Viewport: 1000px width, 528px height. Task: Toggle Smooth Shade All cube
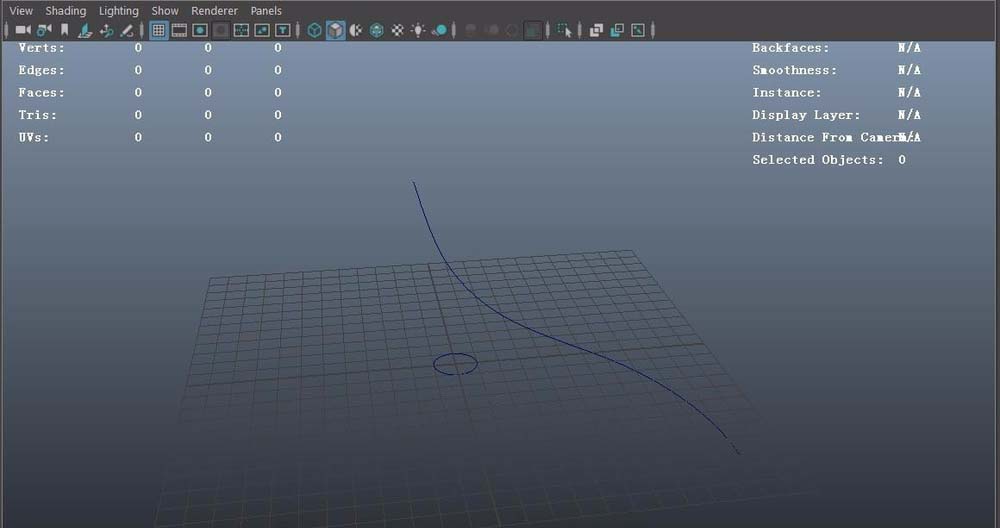tap(335, 30)
